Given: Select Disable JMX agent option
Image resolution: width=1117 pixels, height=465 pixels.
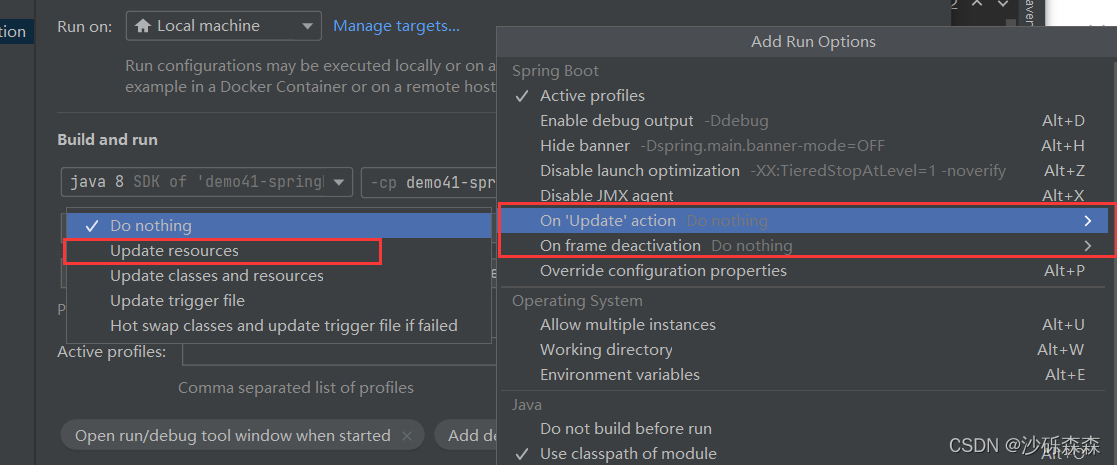Looking at the screenshot, I should coord(803,195).
